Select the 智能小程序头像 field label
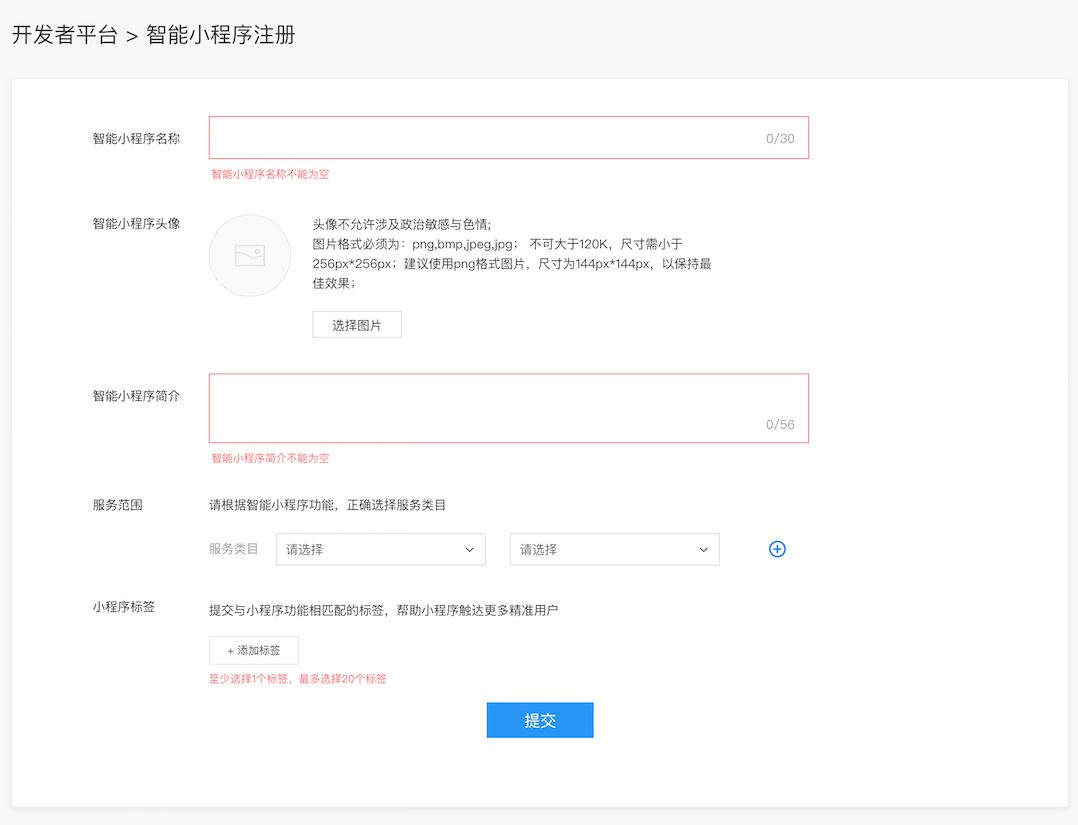 coord(136,224)
